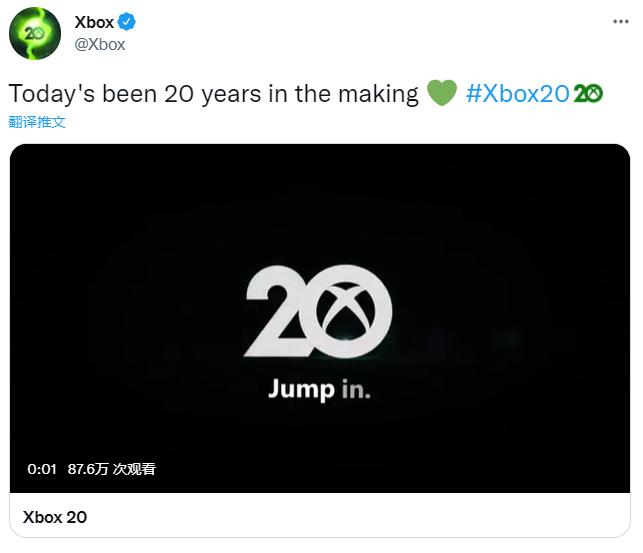The image size is (643, 553).
Task: Click the @Xbox handle
Action: click(100, 44)
